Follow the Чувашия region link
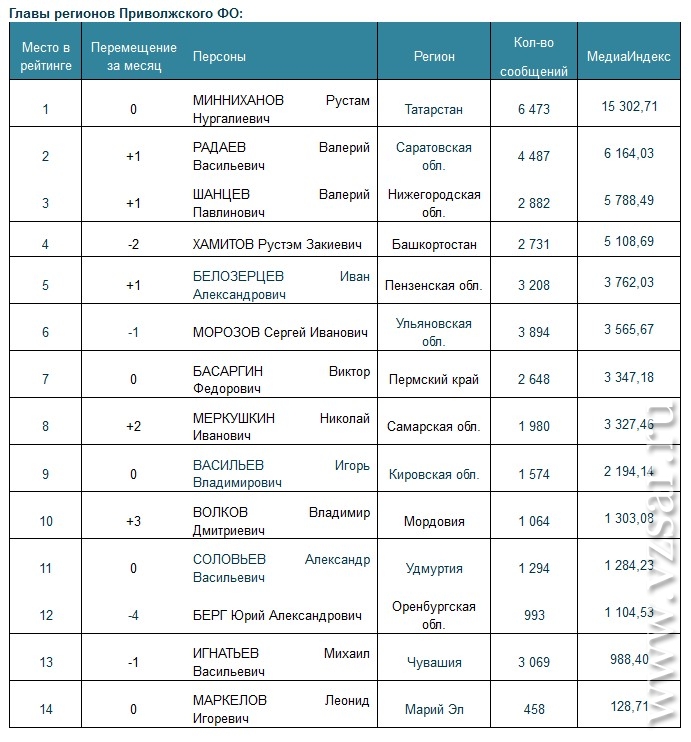Viewport: 691px width, 742px height. [434, 662]
